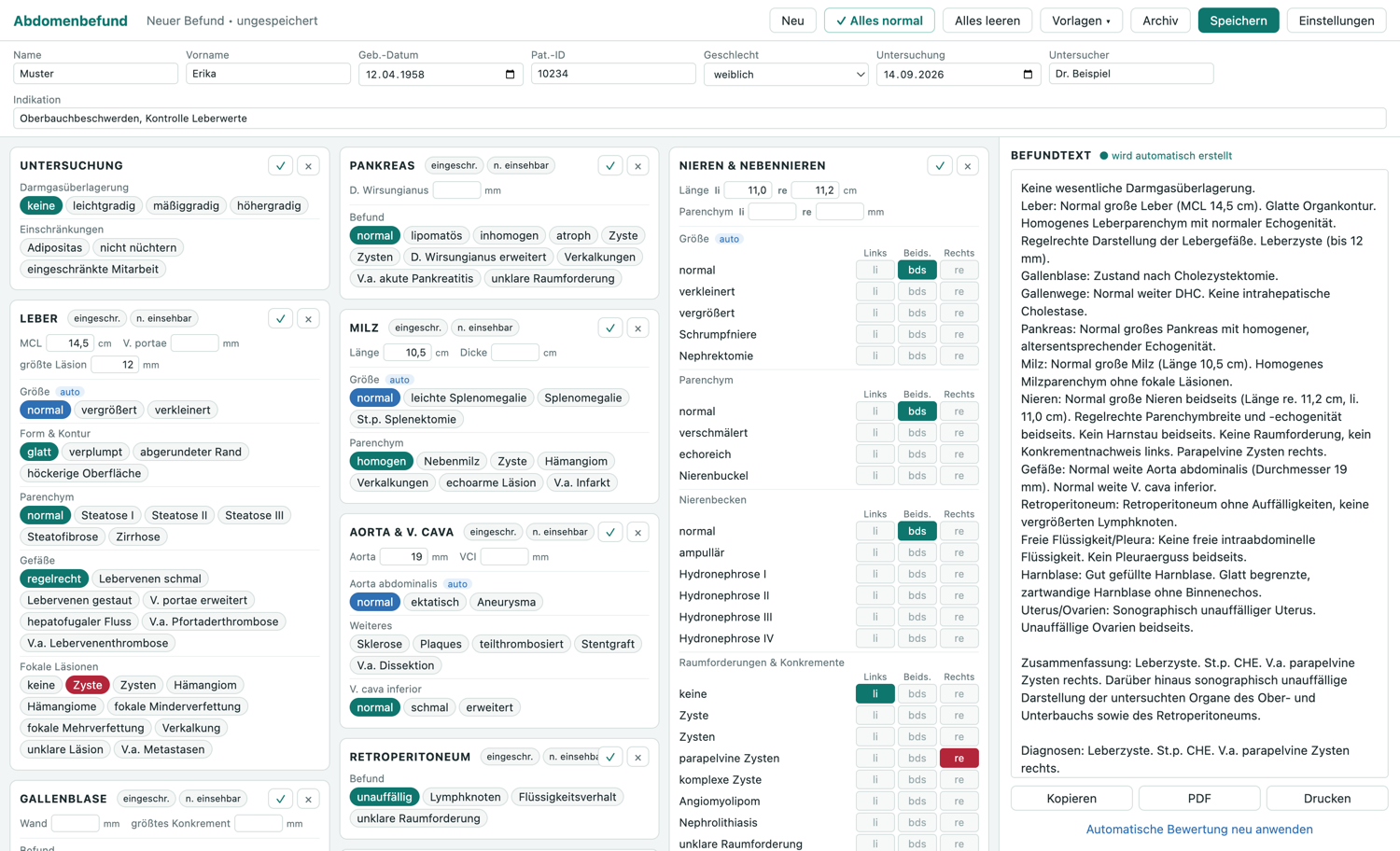Set 'Nephrolithiasis' to right kidney

[959, 823]
